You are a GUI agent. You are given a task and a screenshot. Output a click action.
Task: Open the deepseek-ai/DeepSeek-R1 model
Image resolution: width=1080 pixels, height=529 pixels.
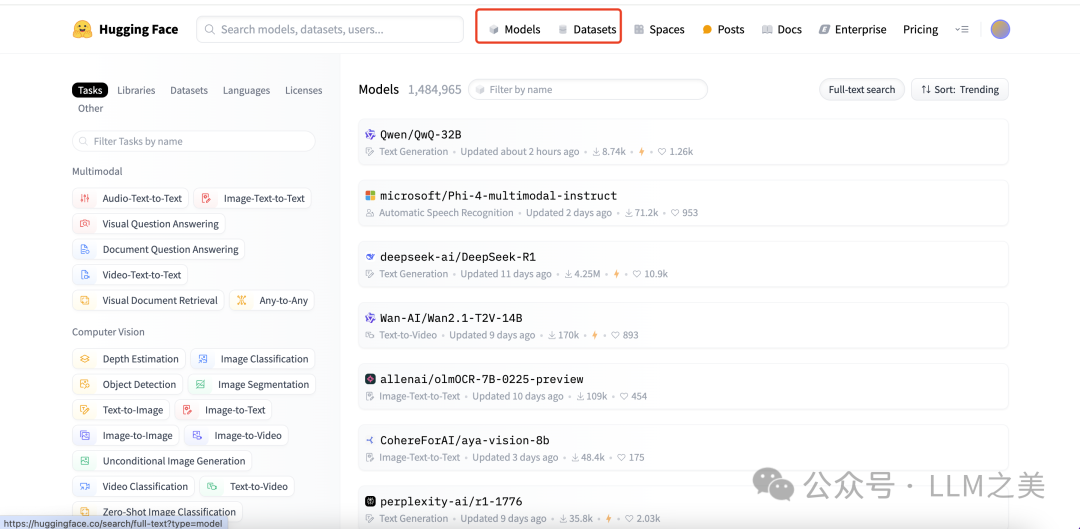683,264
